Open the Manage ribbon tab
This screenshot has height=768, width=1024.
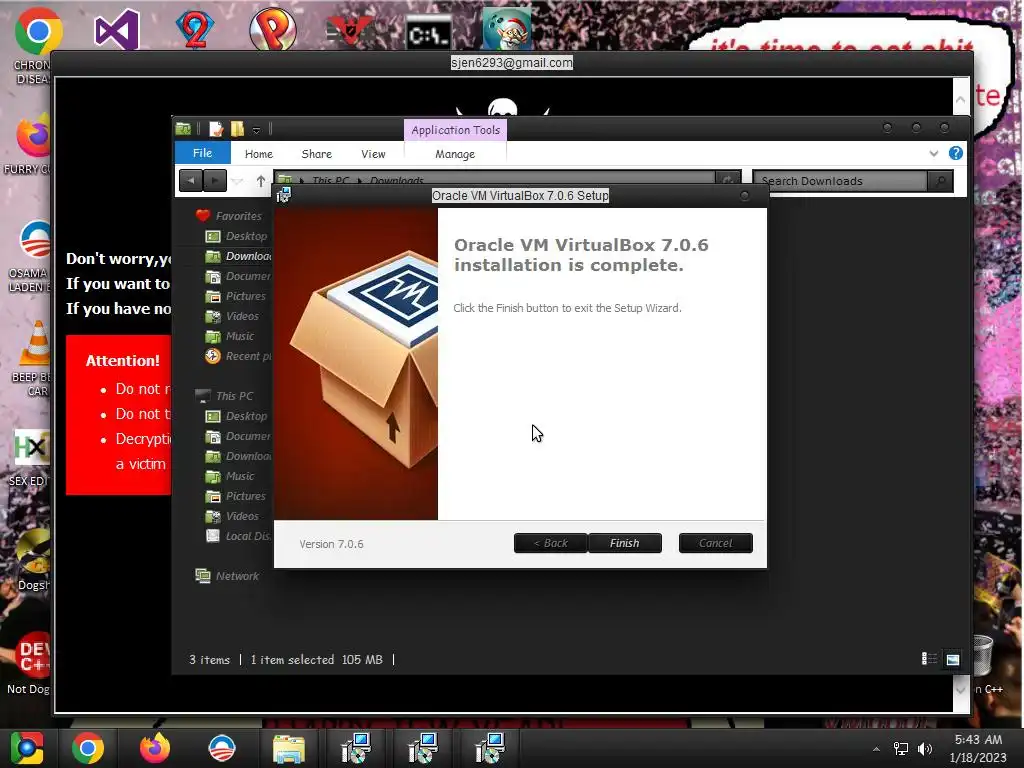[x=455, y=154]
